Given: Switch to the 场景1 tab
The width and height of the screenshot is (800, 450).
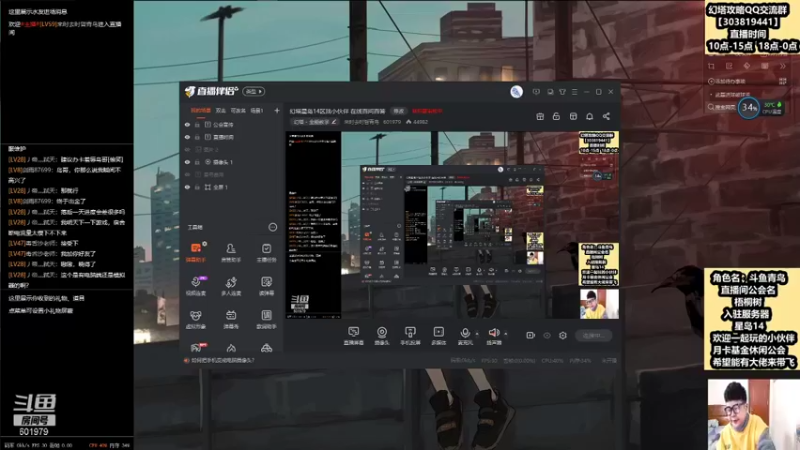Looking at the screenshot, I should coord(257,110).
